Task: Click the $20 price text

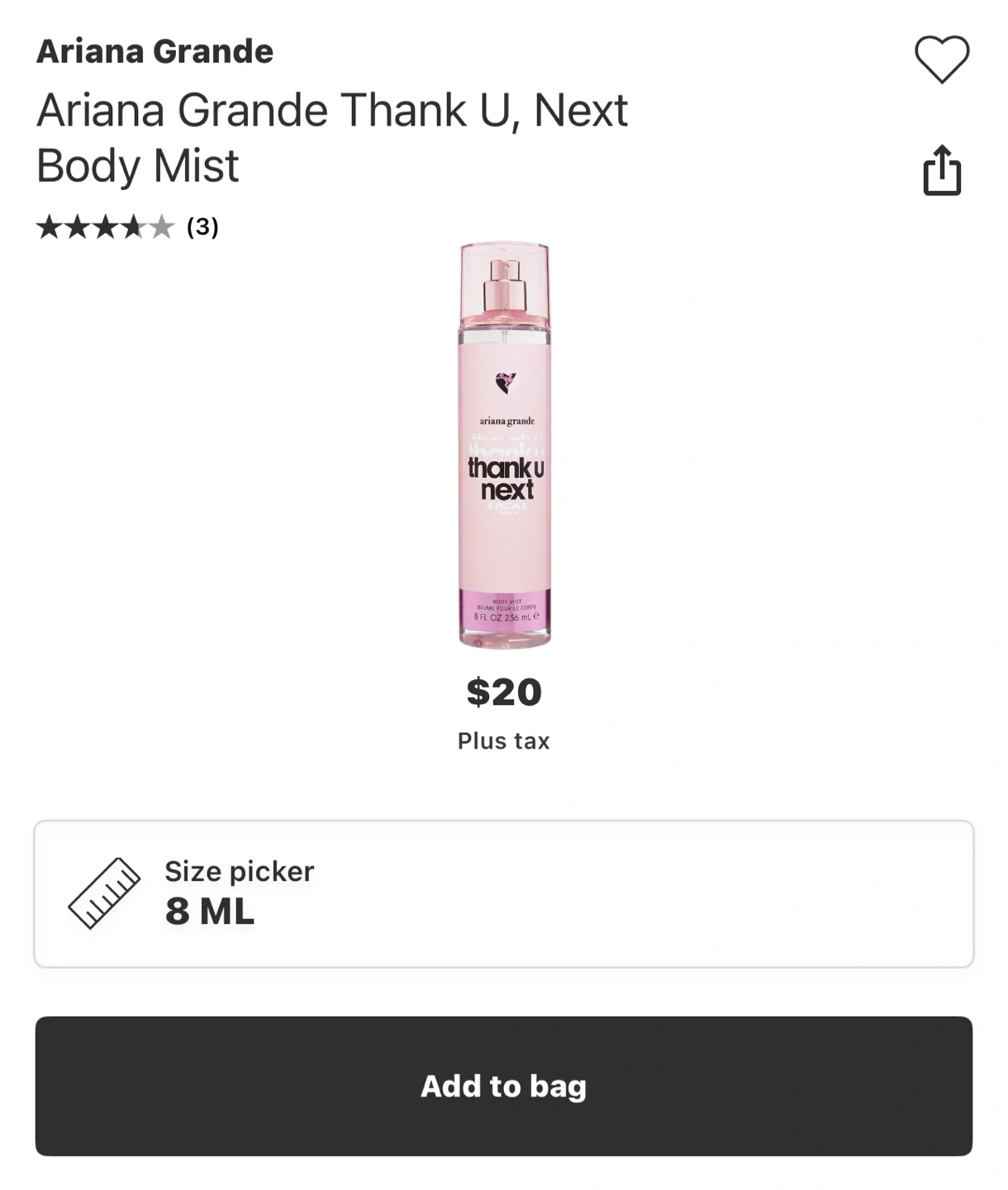Action: tap(504, 692)
